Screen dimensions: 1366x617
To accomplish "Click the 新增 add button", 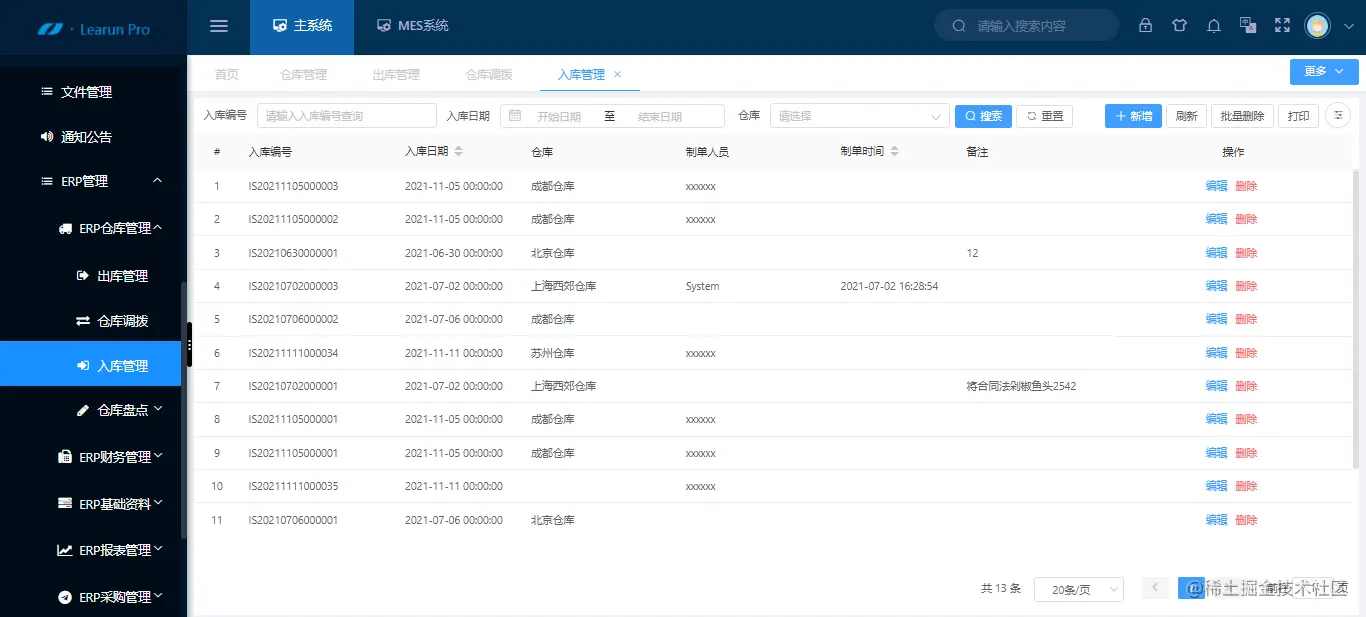I will [1132, 116].
